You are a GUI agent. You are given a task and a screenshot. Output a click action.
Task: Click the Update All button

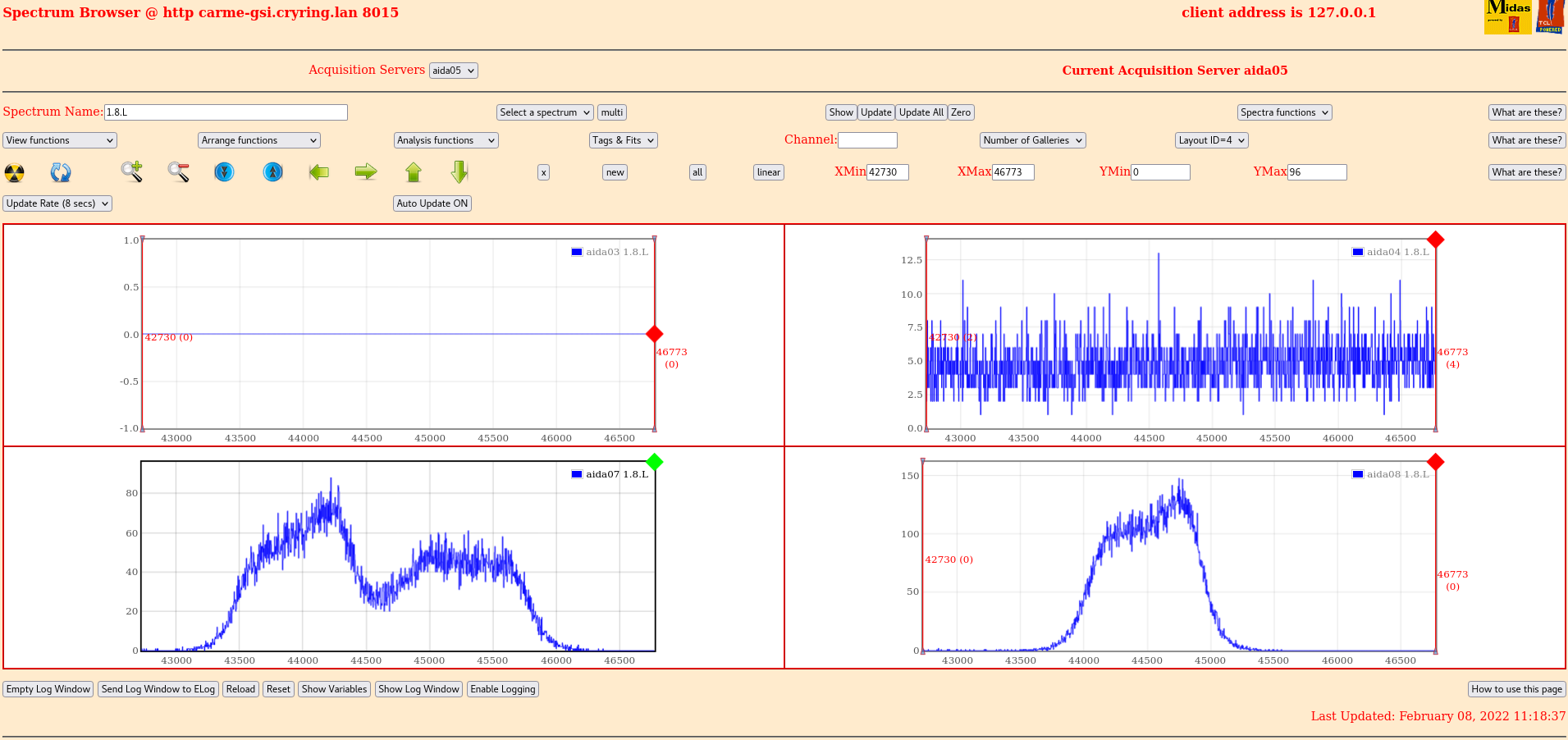click(x=921, y=112)
